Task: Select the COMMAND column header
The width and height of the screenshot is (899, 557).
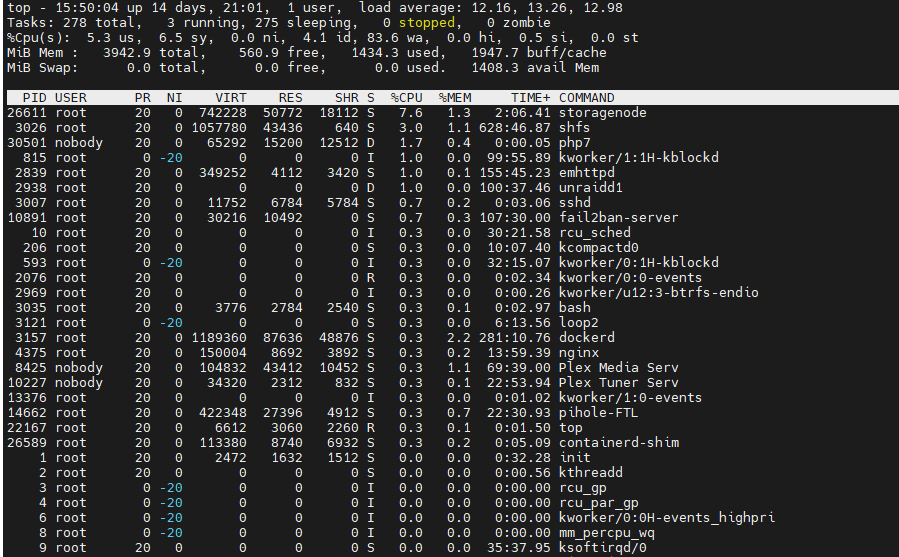Action: 587,98
